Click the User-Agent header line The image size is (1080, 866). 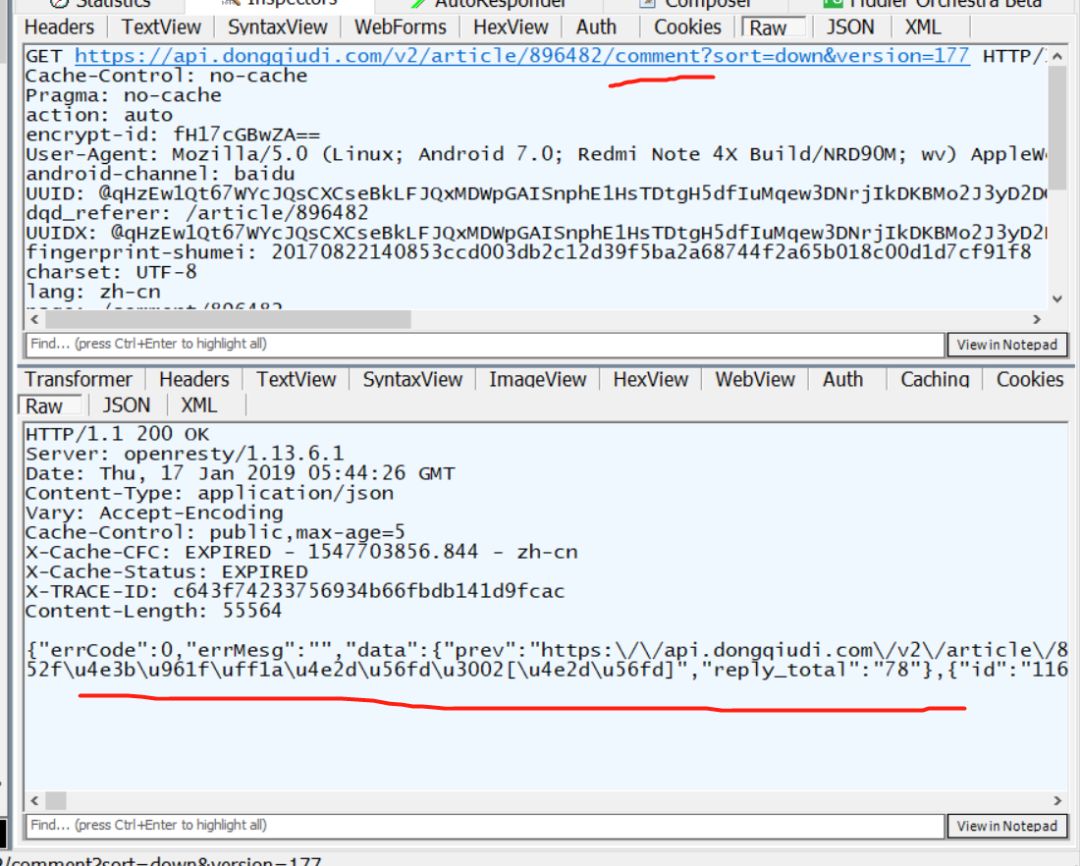(536, 154)
